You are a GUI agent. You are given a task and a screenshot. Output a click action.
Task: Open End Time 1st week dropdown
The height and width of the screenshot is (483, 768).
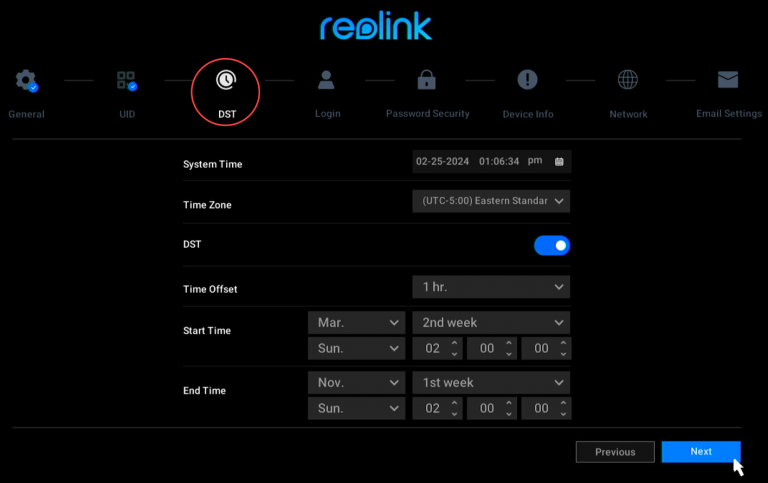click(x=491, y=383)
